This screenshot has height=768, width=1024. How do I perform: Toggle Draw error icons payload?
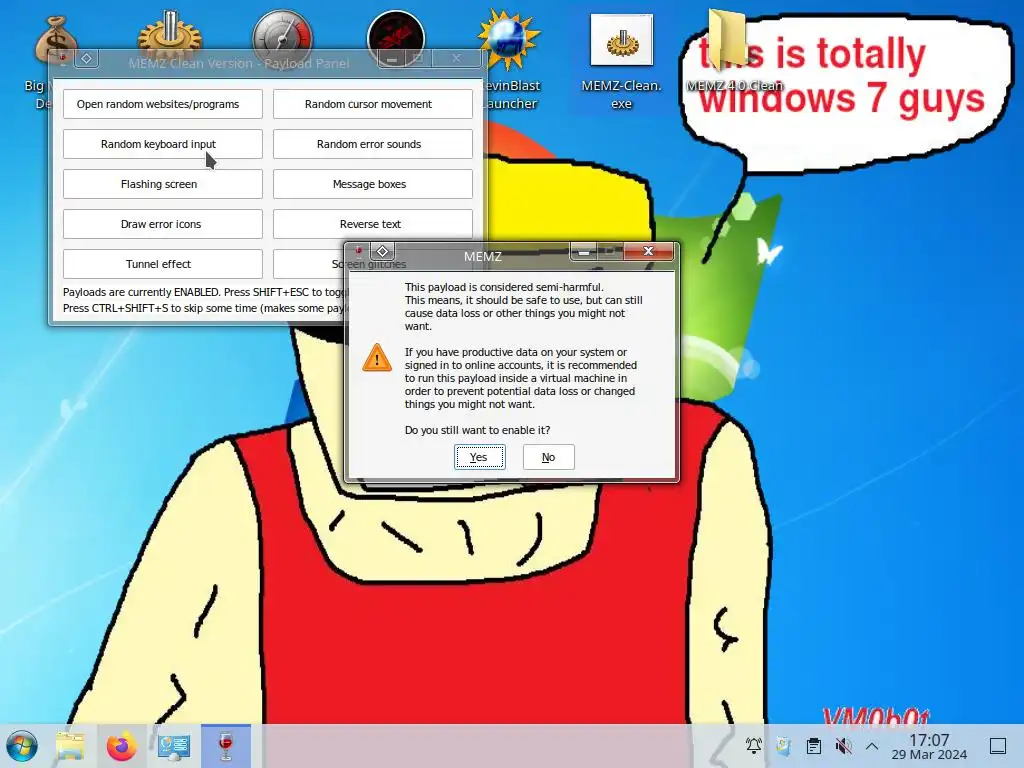[163, 224]
